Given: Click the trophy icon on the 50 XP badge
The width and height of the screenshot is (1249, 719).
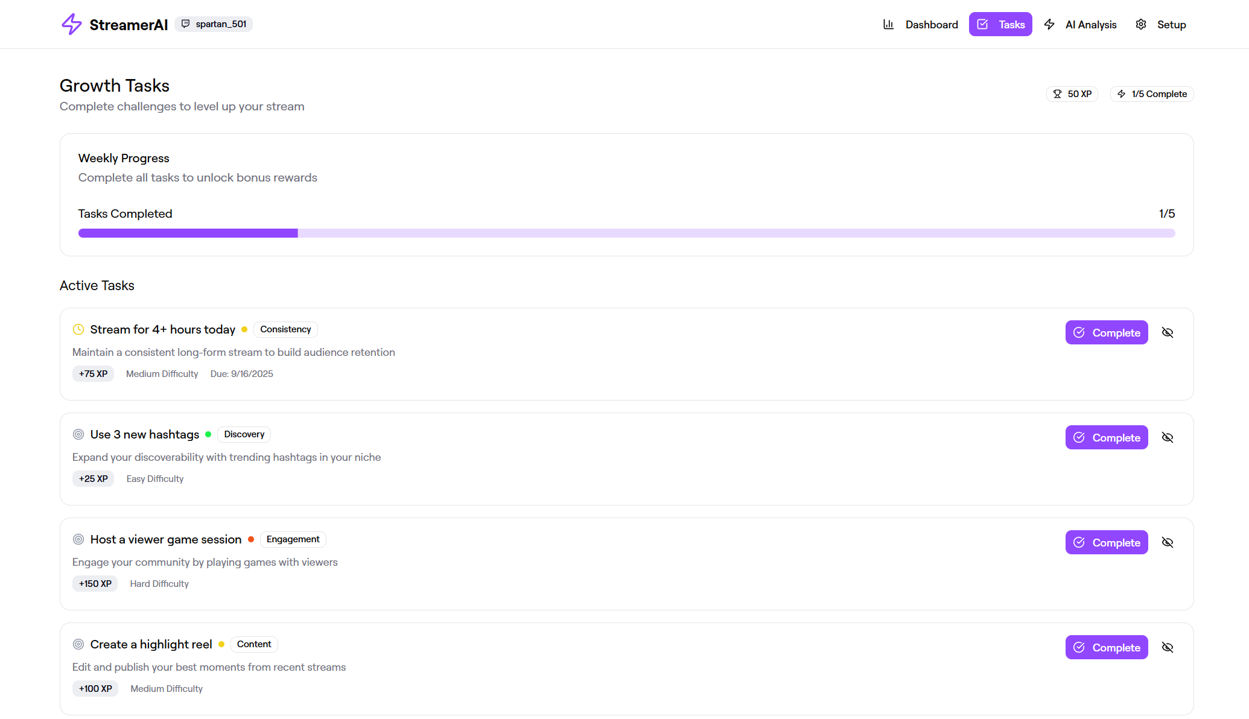Looking at the screenshot, I should click(1057, 94).
